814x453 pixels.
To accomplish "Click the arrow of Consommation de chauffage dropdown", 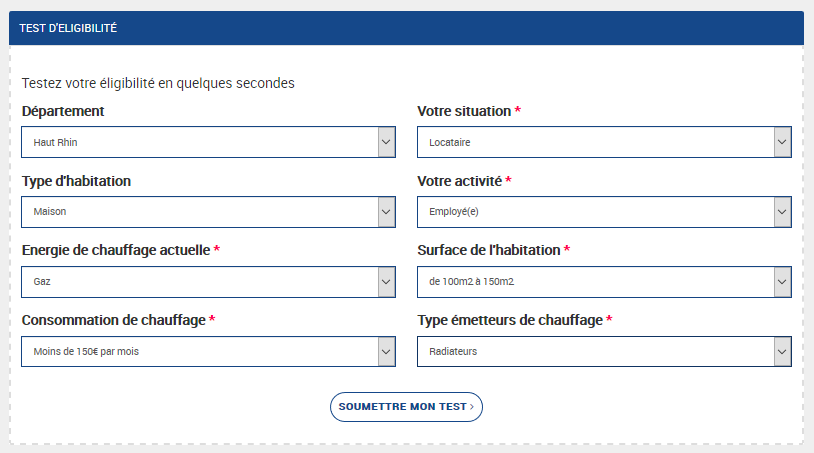I will tap(386, 352).
